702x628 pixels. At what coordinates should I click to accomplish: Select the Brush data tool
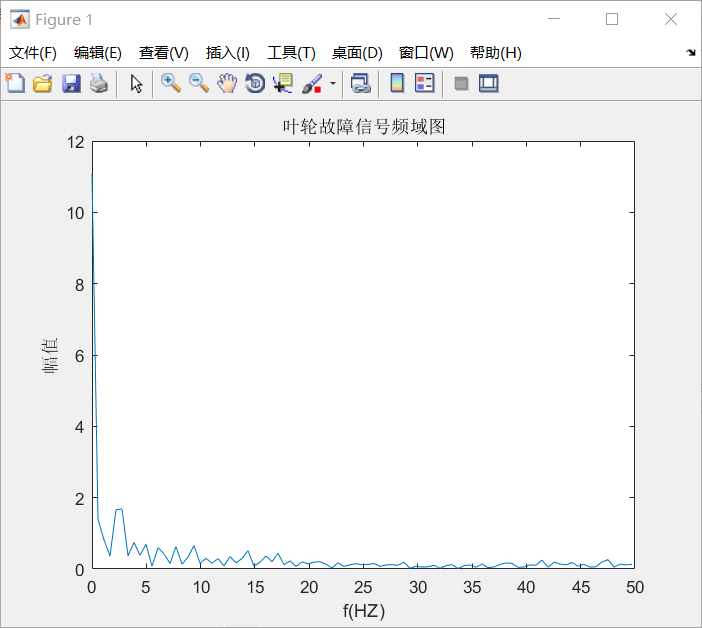coord(312,83)
